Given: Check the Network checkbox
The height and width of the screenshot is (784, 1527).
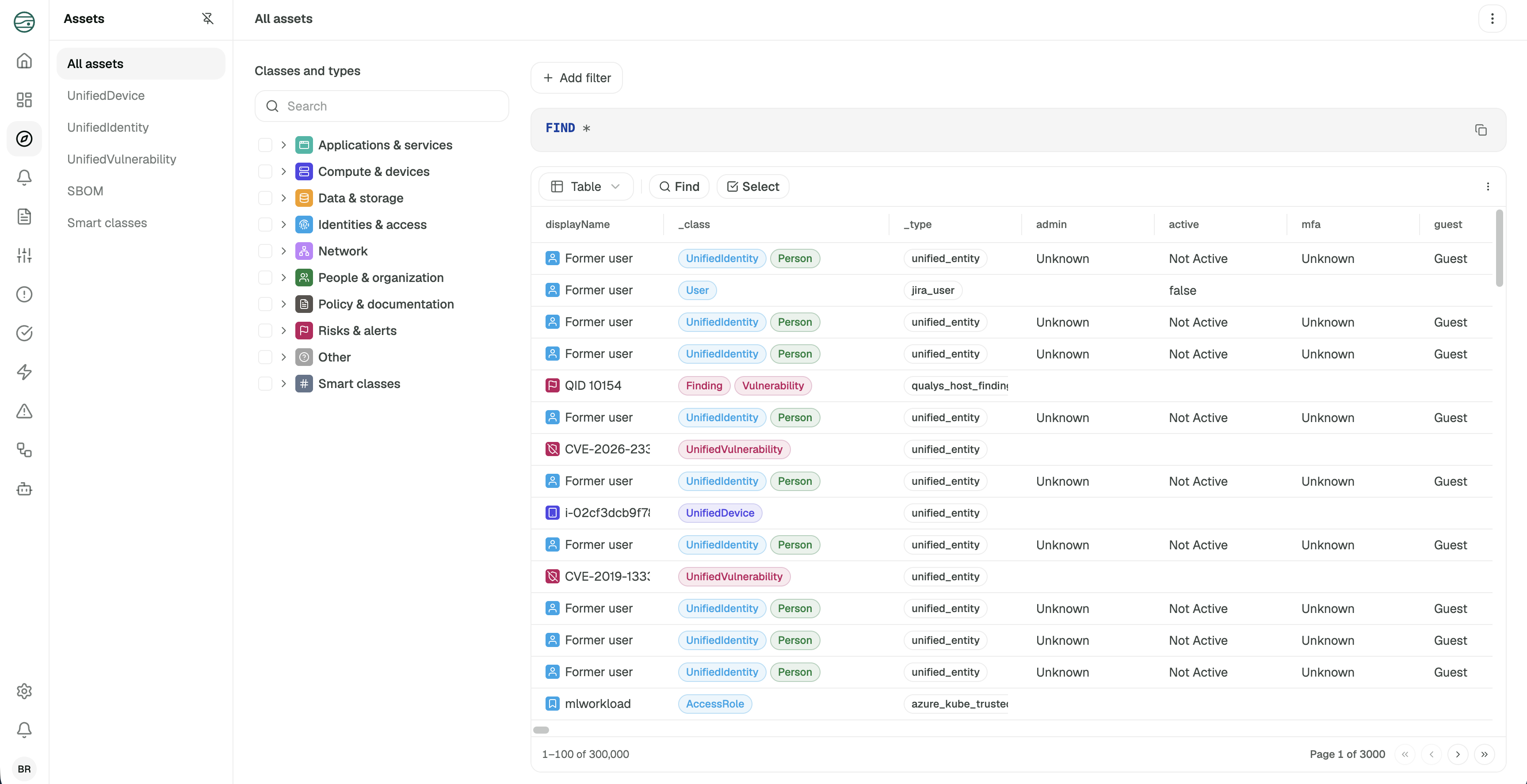Looking at the screenshot, I should click(266, 251).
